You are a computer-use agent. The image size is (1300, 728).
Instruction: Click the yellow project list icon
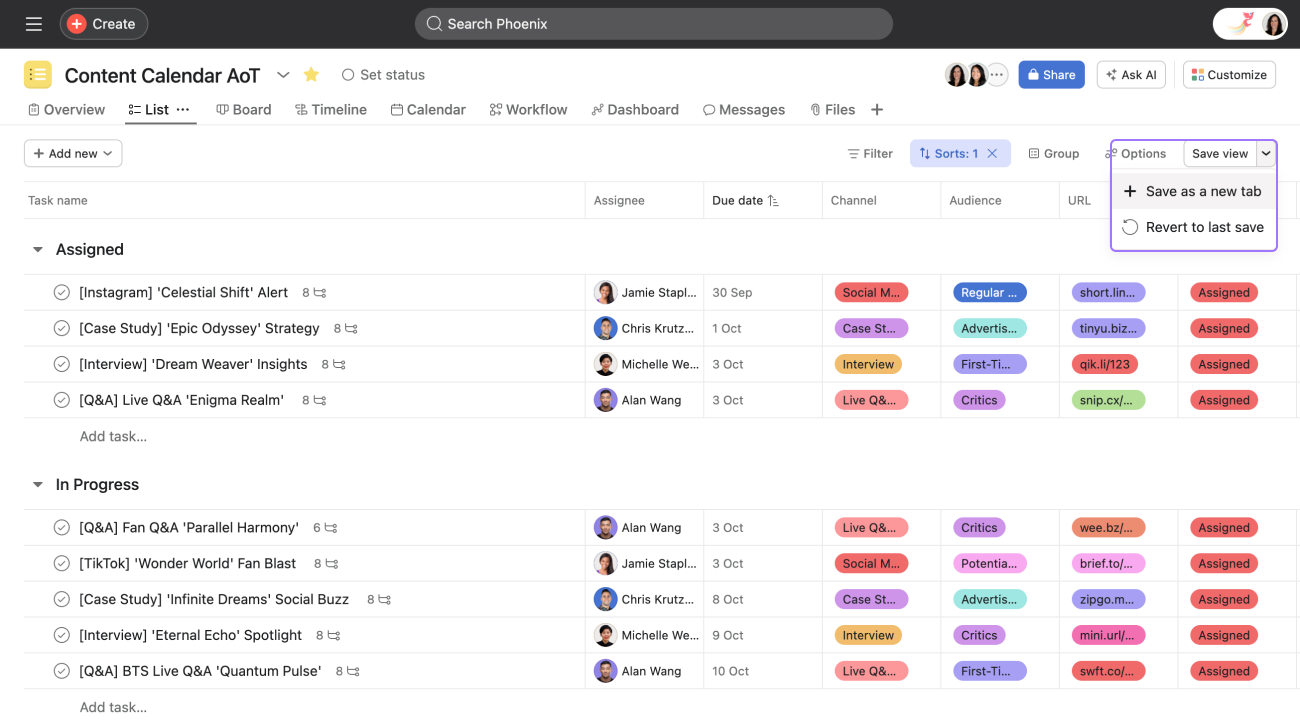tap(38, 75)
